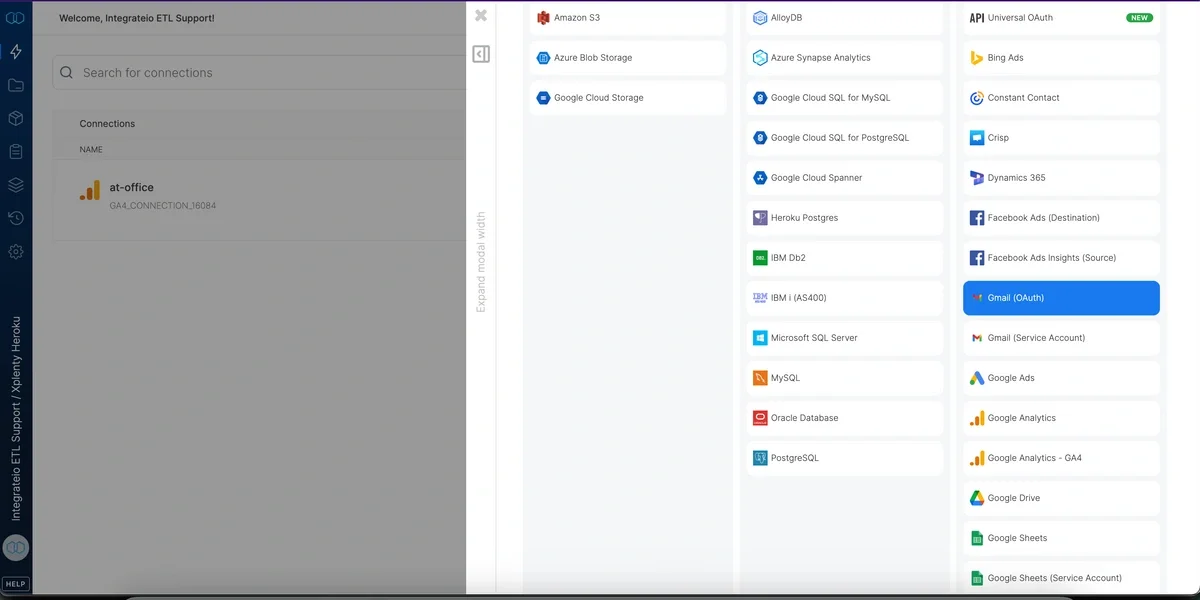This screenshot has height=600, width=1200.
Task: Select Dynamics 365
Action: click(1061, 178)
